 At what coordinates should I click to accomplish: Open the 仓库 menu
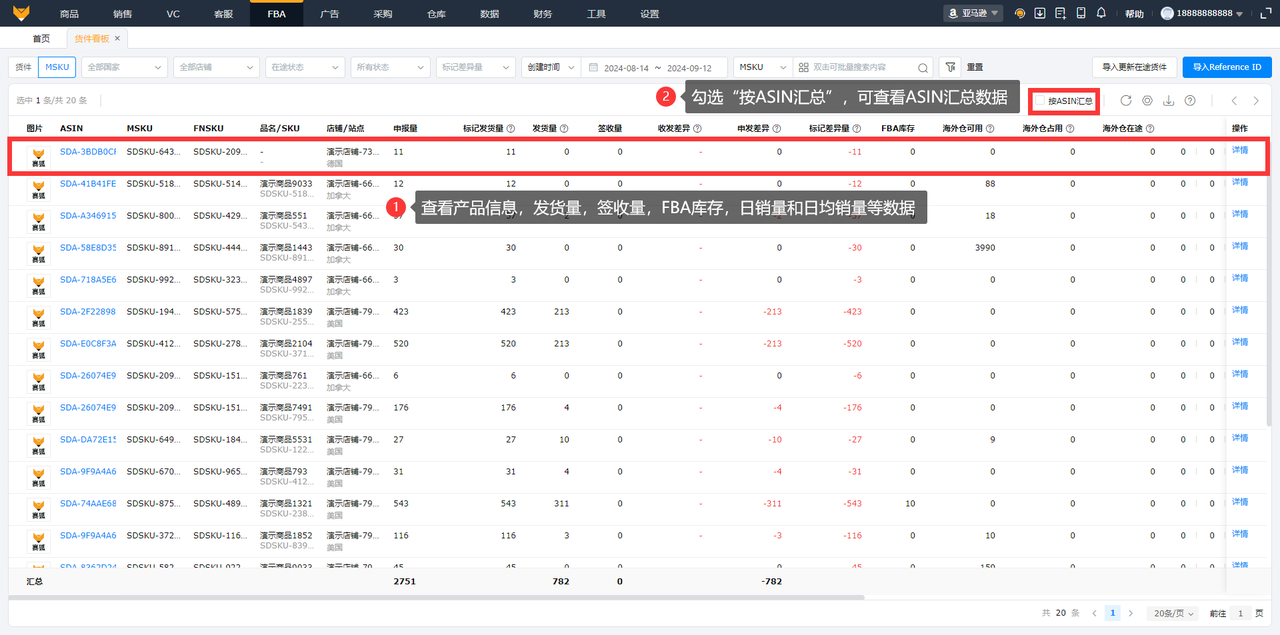pos(436,14)
